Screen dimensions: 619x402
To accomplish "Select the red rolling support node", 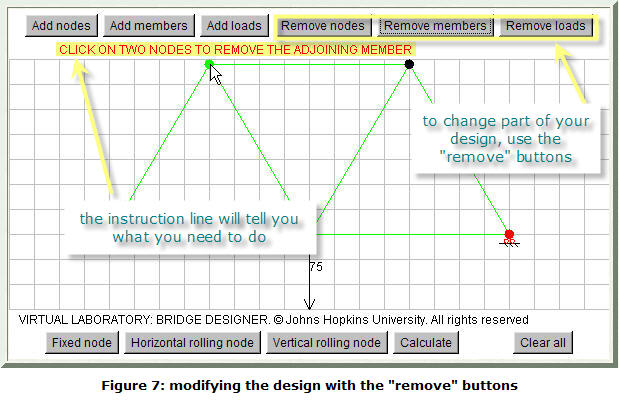I will coord(509,237).
